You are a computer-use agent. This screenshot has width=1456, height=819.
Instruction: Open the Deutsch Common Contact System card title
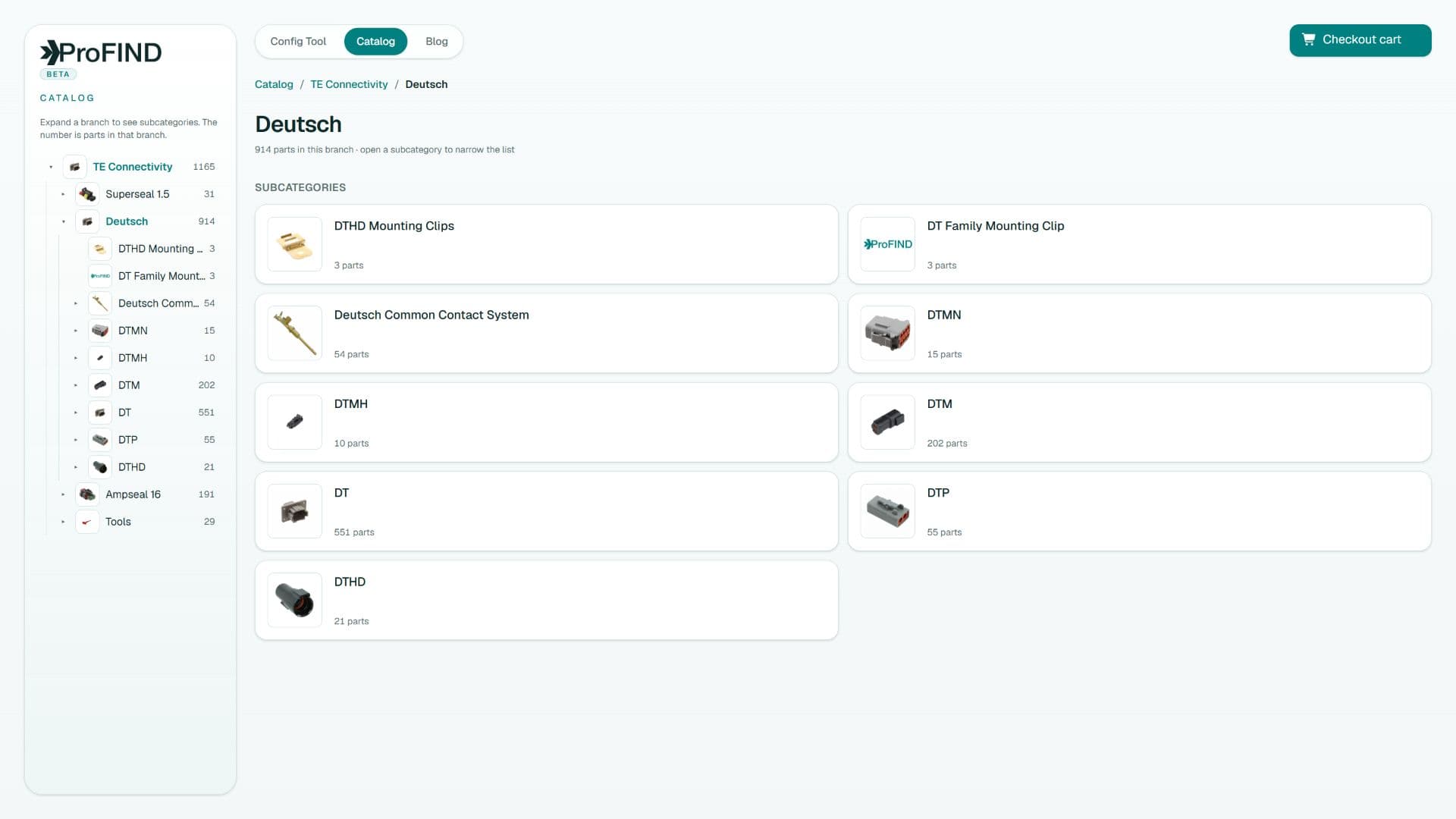point(431,315)
